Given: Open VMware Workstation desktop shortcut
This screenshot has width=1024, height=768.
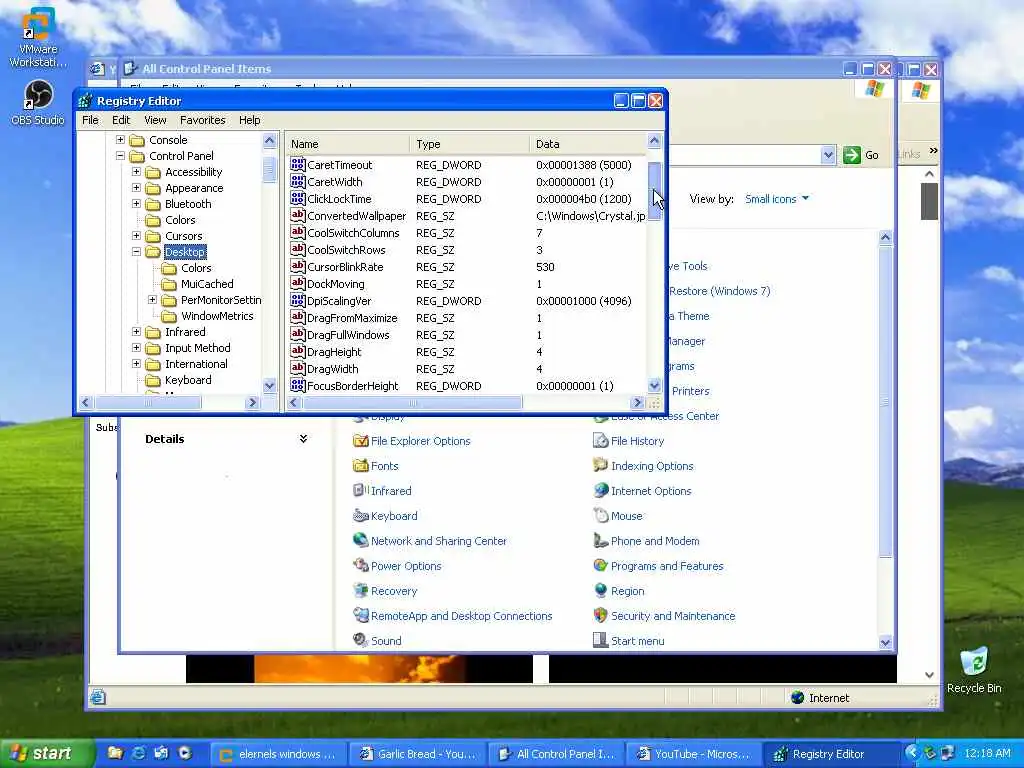Looking at the screenshot, I should pos(37,37).
